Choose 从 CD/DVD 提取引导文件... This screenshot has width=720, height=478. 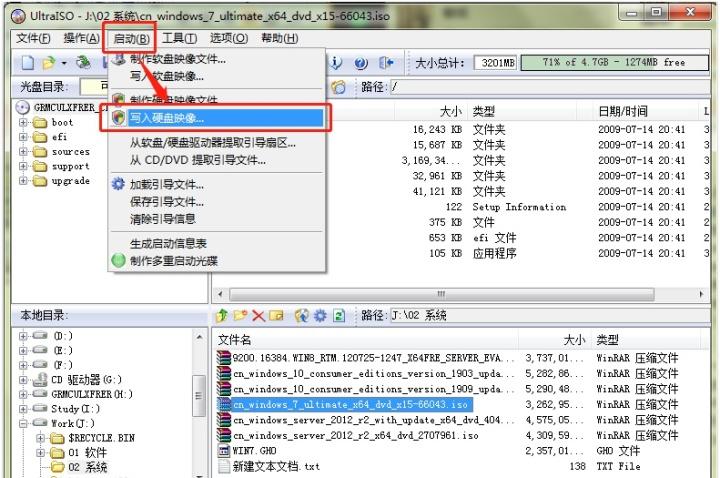pyautogui.click(x=217, y=160)
